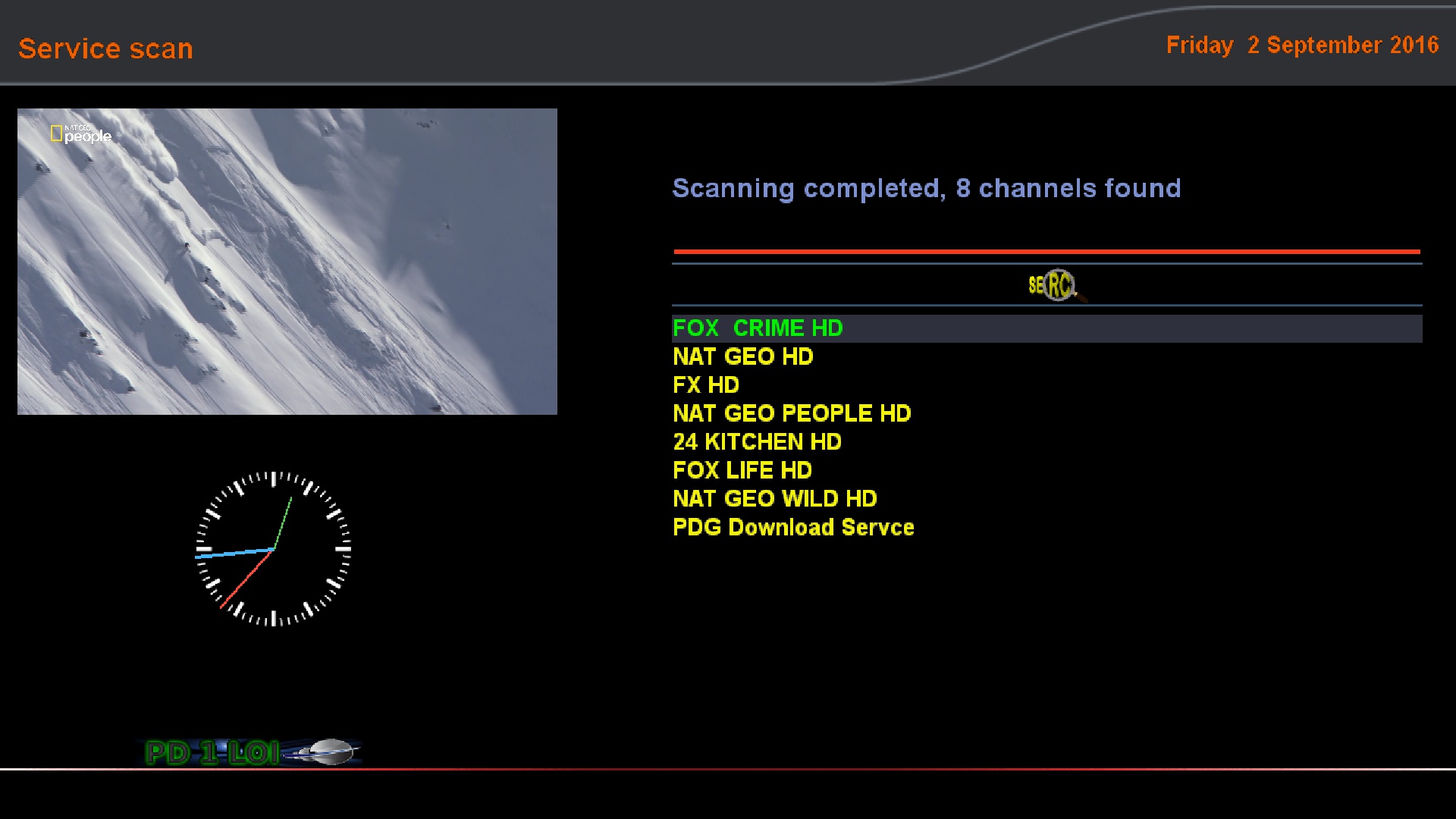1456x819 pixels.
Task: Select the NAT GEO HD channel
Action: coord(742,356)
